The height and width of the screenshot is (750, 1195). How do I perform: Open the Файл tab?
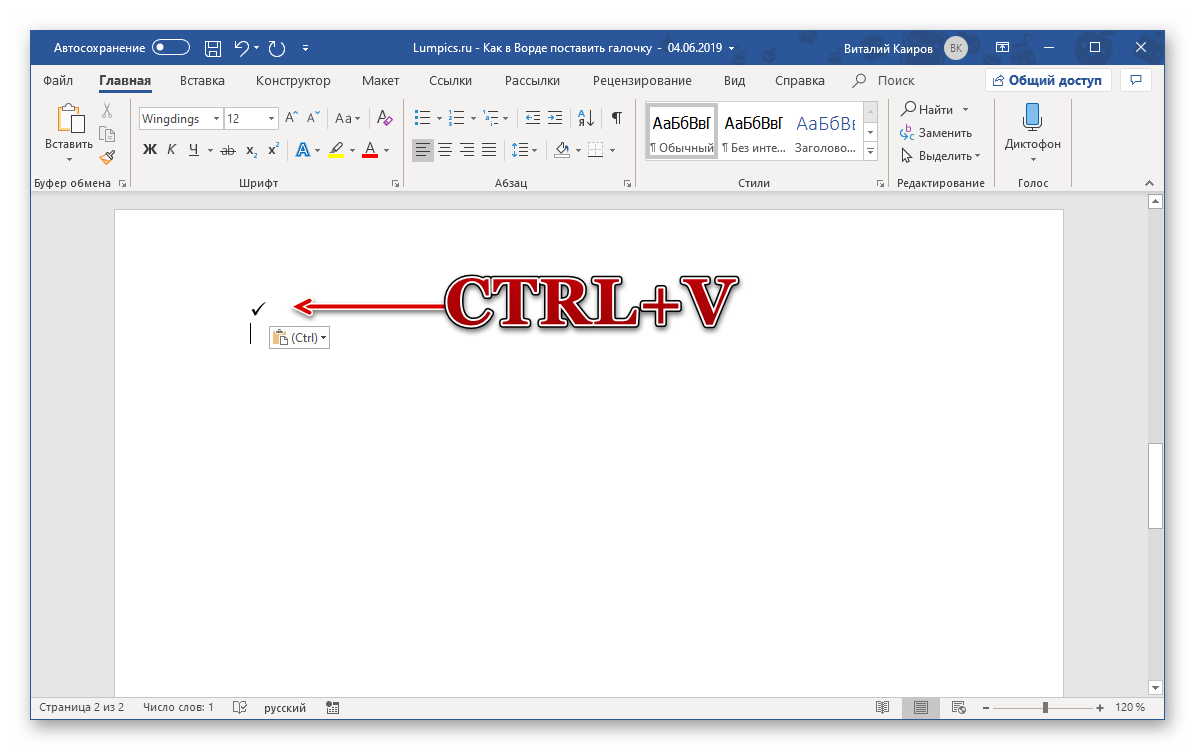(58, 80)
